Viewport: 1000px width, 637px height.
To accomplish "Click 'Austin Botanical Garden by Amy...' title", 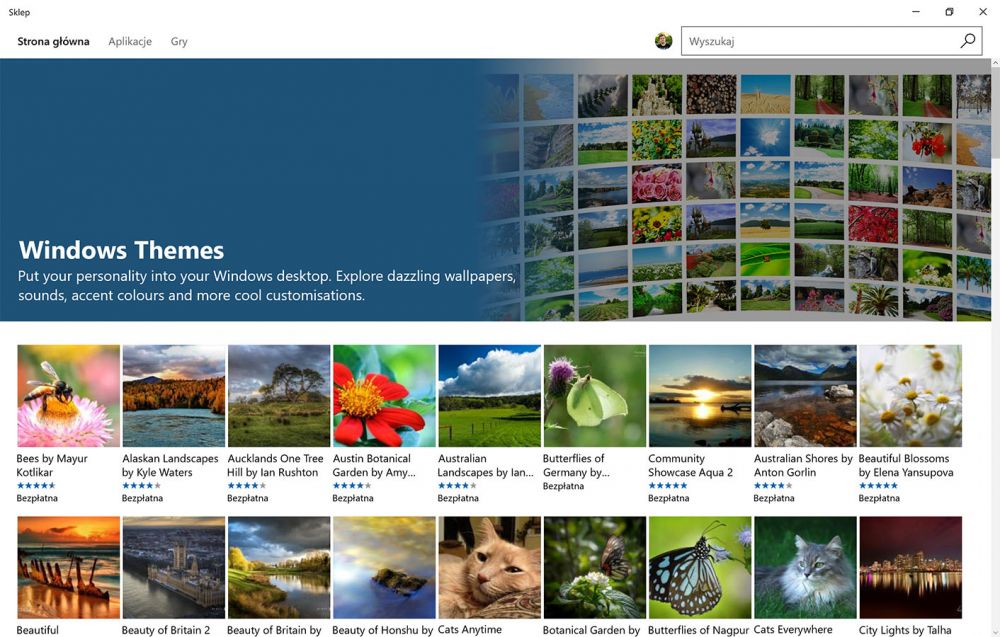I will [x=374, y=465].
